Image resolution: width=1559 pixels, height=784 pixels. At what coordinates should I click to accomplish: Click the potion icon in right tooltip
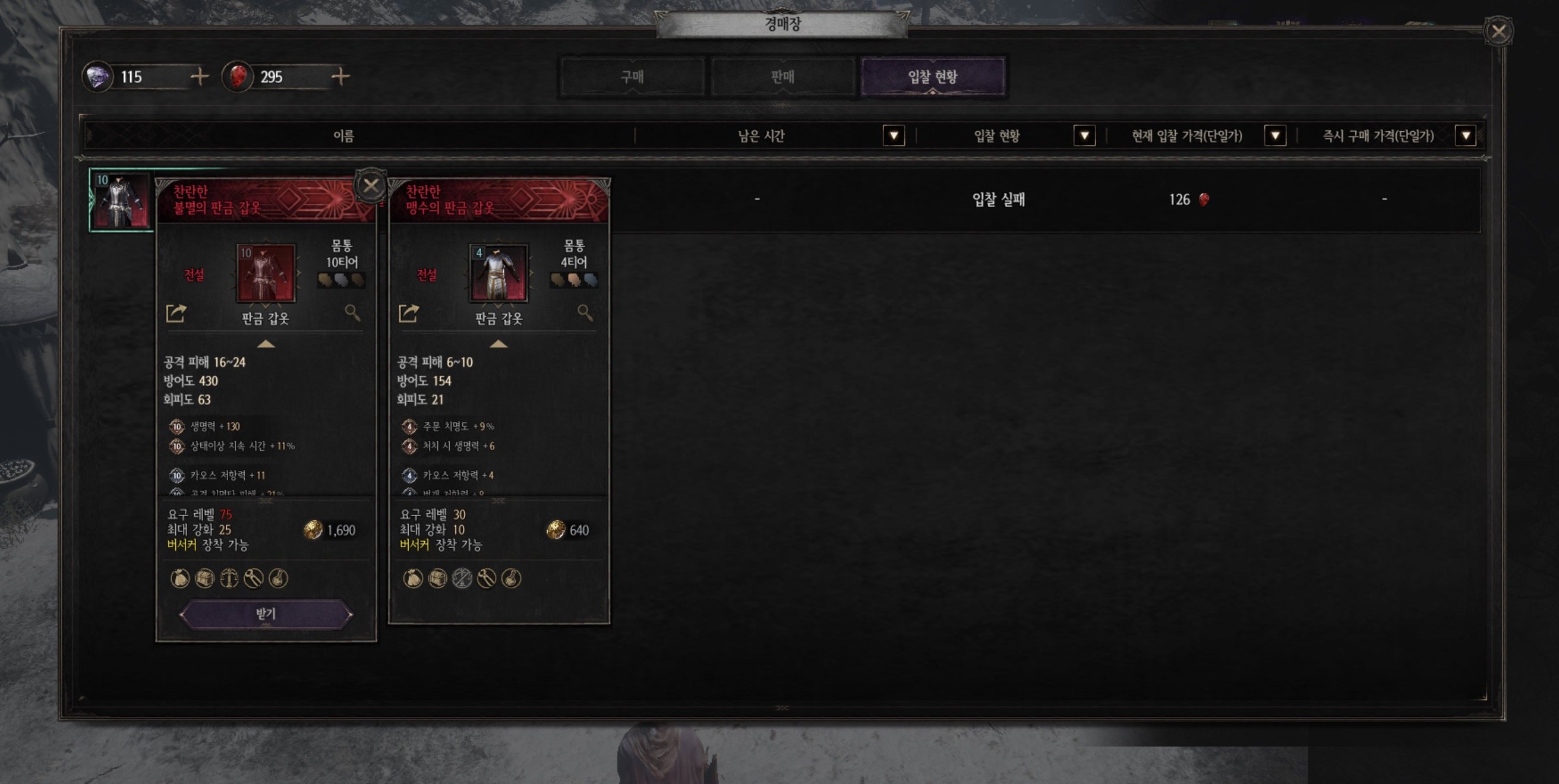(511, 579)
